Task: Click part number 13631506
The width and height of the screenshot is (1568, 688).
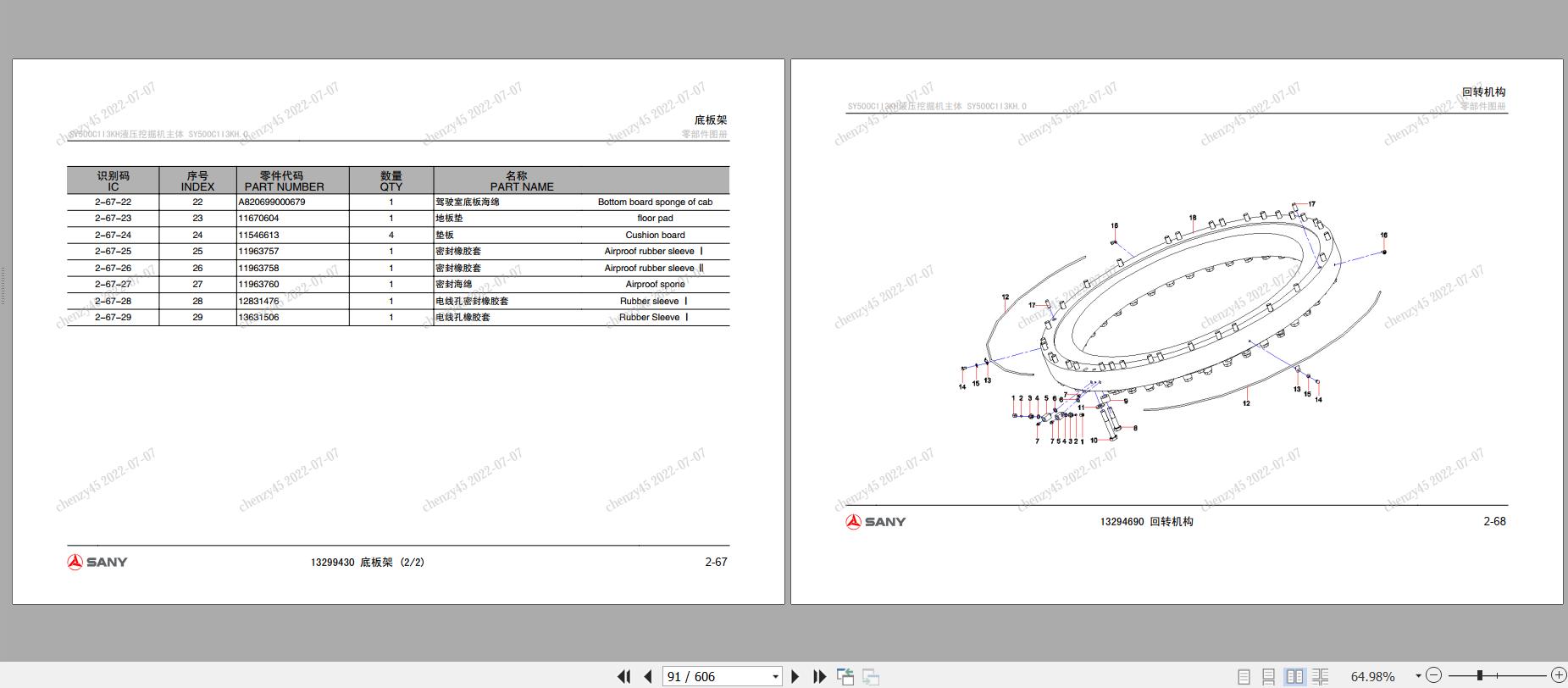Action: click(258, 317)
